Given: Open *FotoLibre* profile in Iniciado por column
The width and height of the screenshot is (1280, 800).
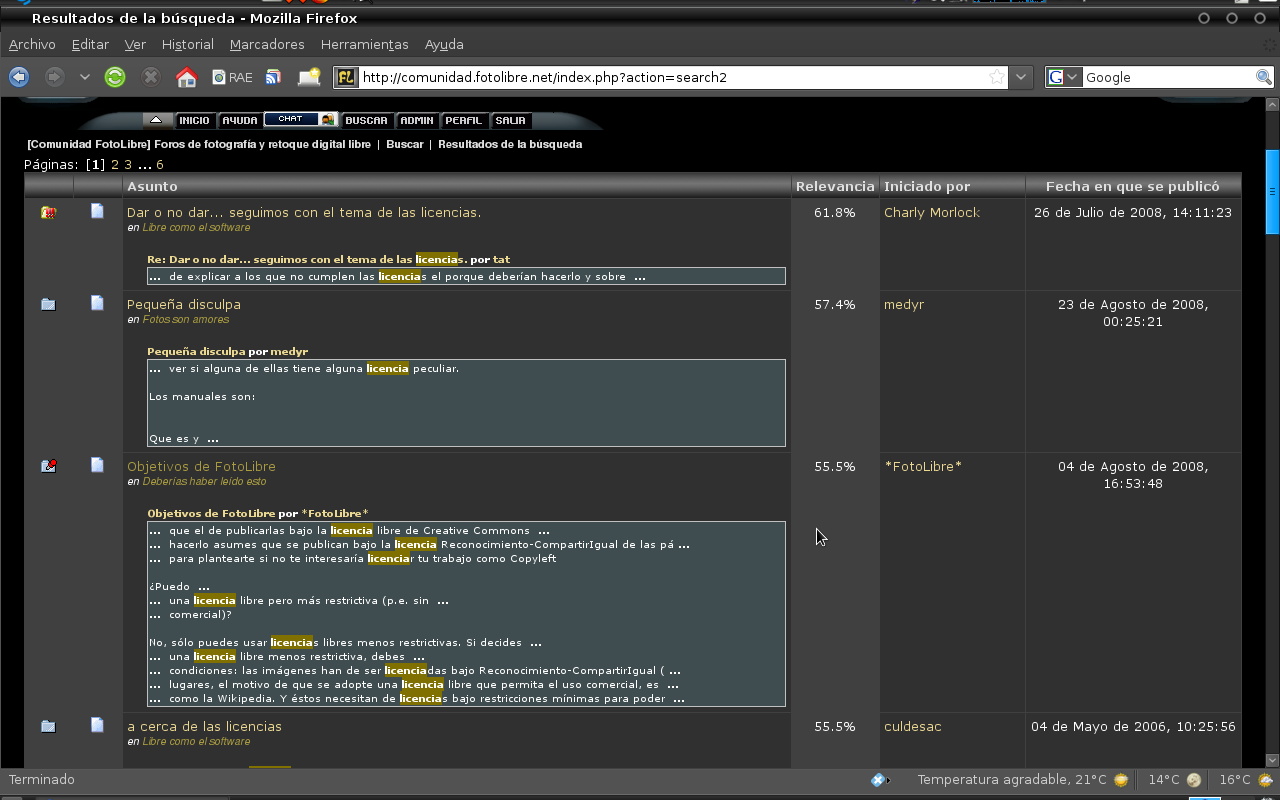Looking at the screenshot, I should coord(923,466).
